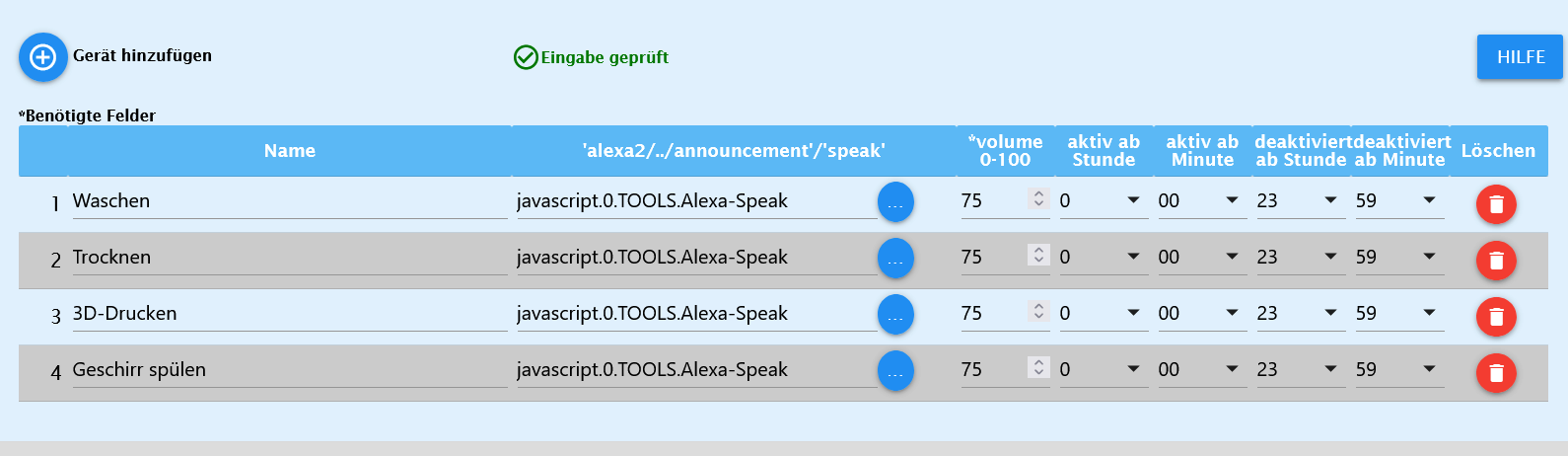Click the HILFE button
This screenshot has width=1568, height=456.
pyautogui.click(x=1520, y=57)
